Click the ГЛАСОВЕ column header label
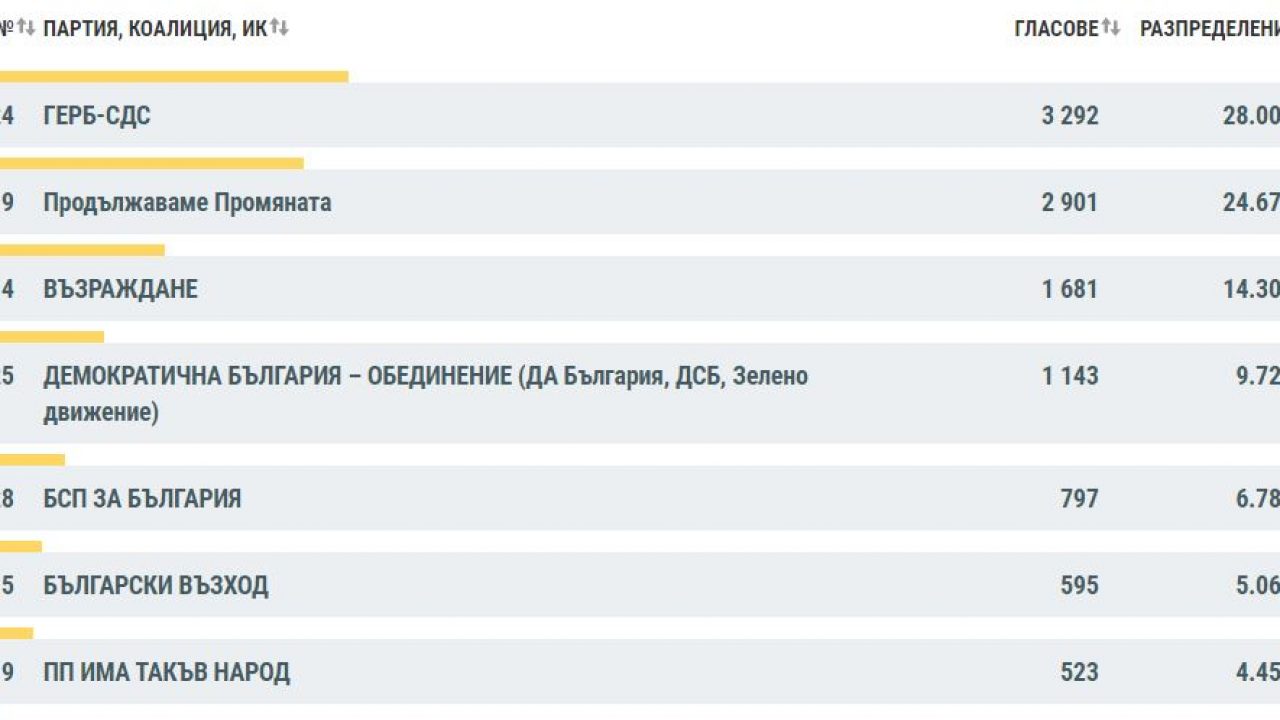The image size is (1280, 720). click(1056, 29)
